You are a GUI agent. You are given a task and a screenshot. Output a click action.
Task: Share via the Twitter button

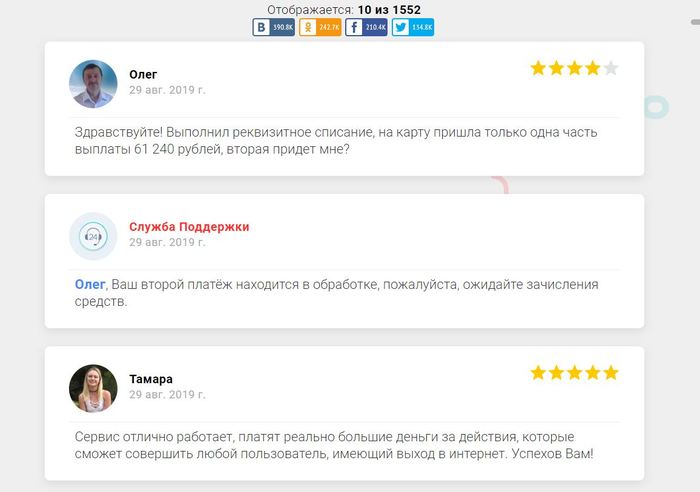[413, 27]
